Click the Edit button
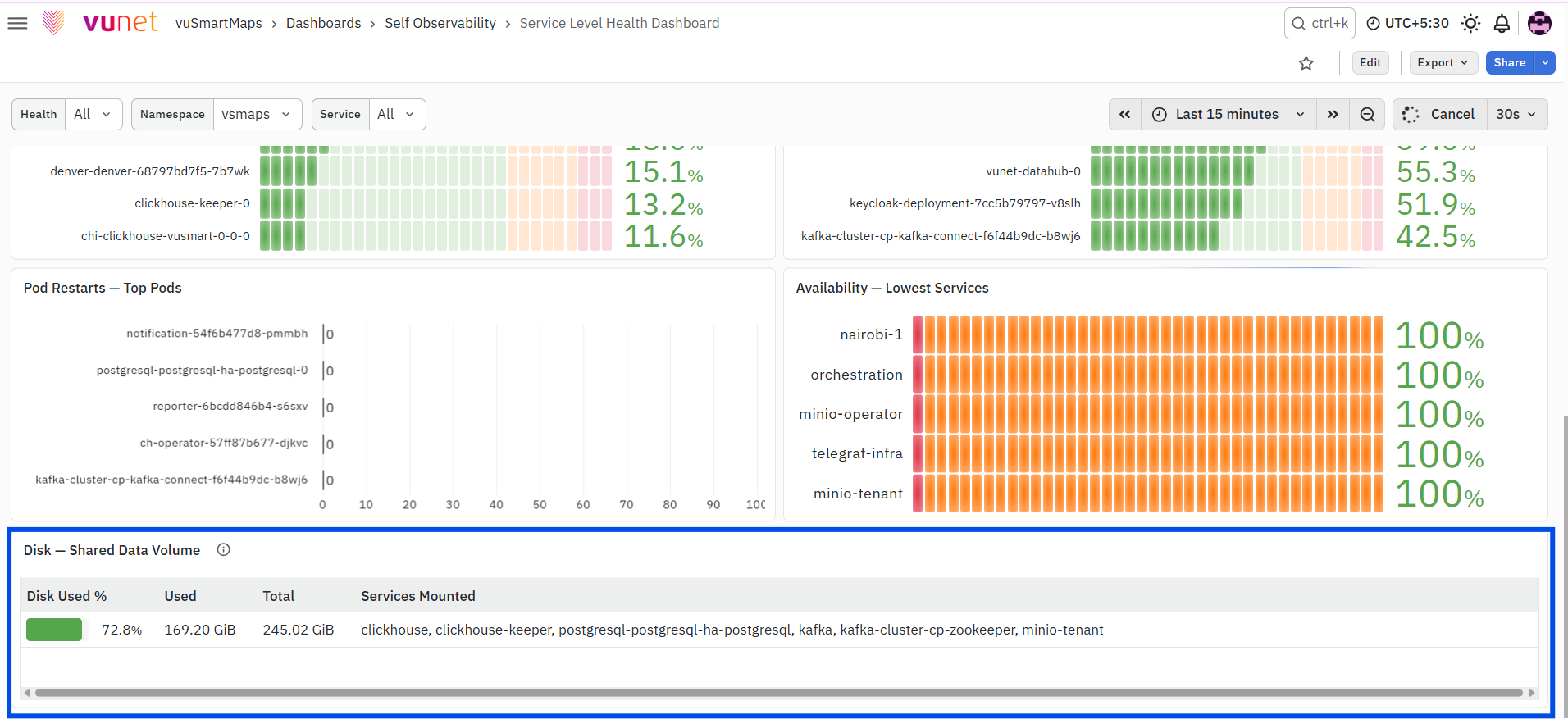The image size is (1568, 719). (1370, 62)
